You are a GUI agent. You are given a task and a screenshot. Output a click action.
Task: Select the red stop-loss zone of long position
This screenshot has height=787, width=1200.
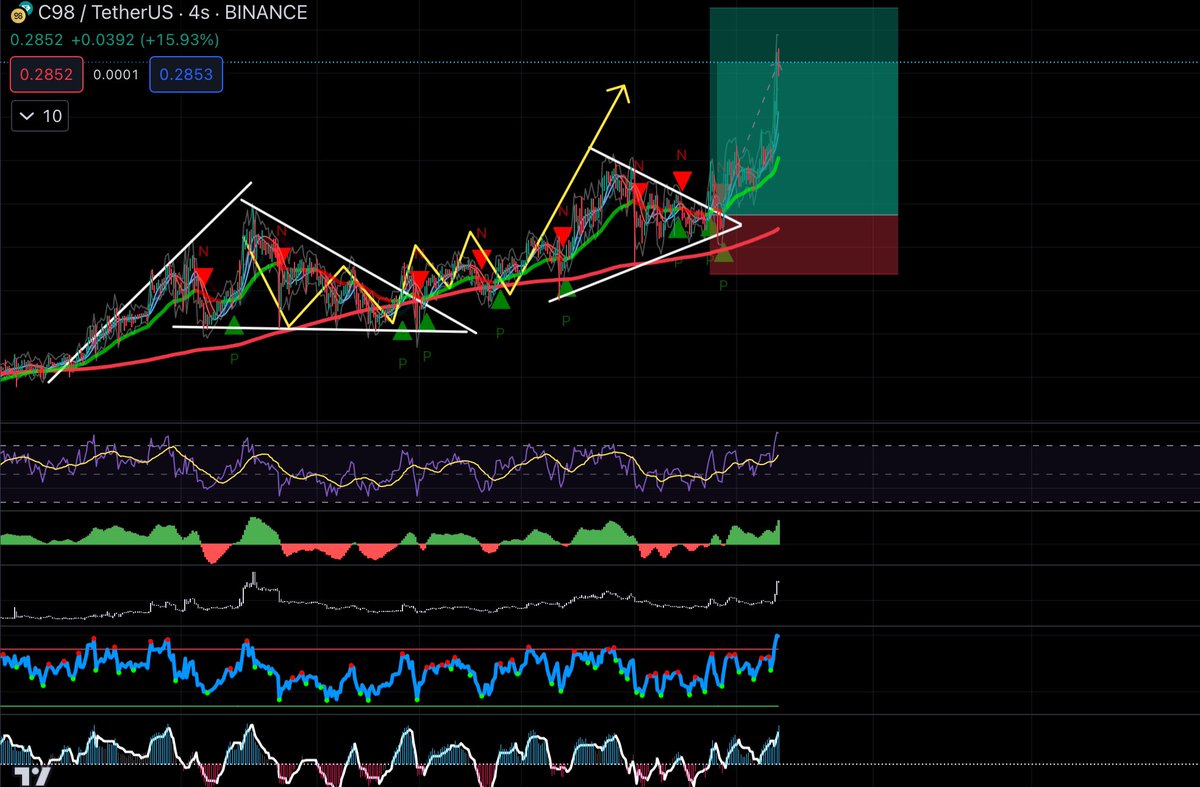coord(804,244)
